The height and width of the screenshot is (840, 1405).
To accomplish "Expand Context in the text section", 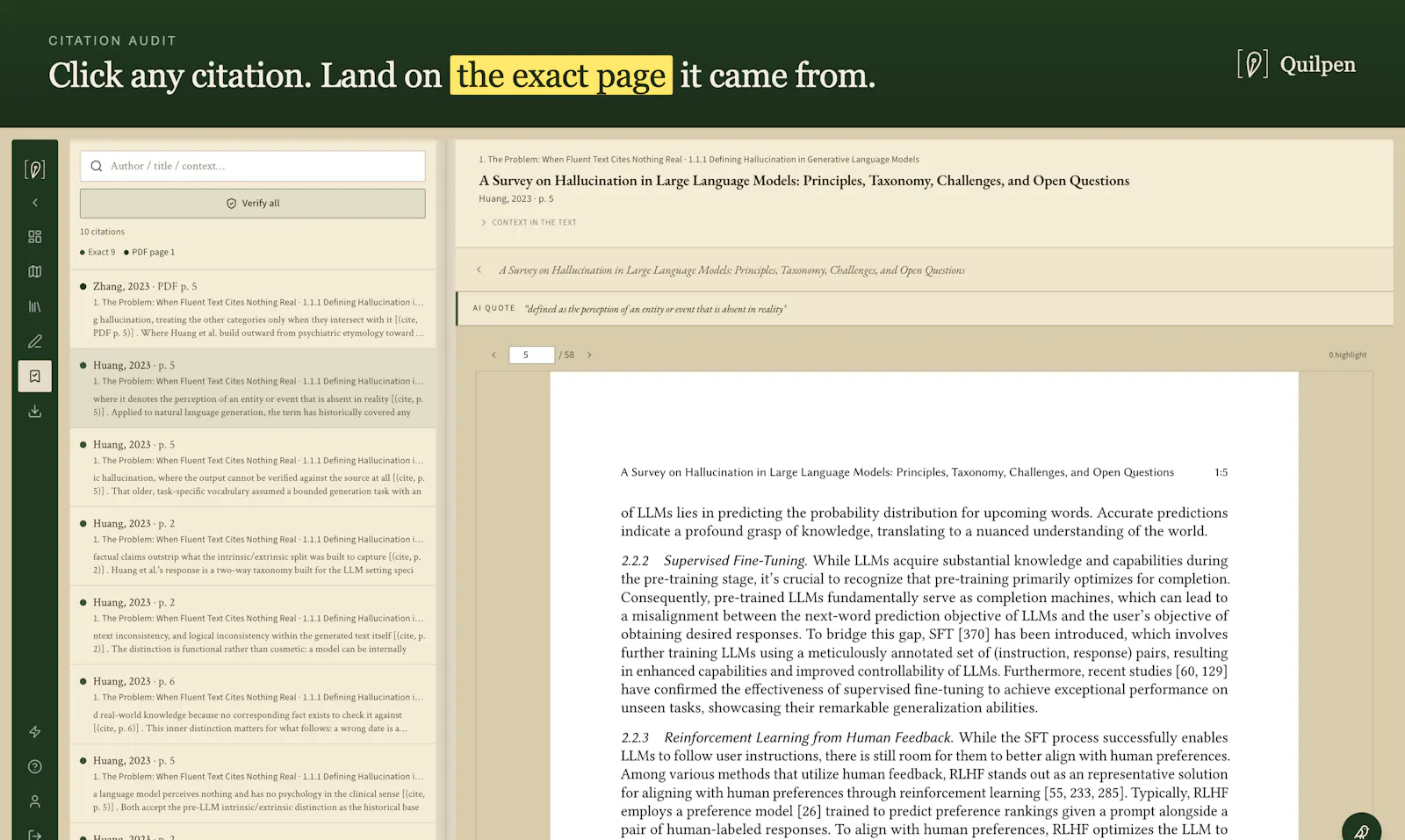I will tap(528, 222).
